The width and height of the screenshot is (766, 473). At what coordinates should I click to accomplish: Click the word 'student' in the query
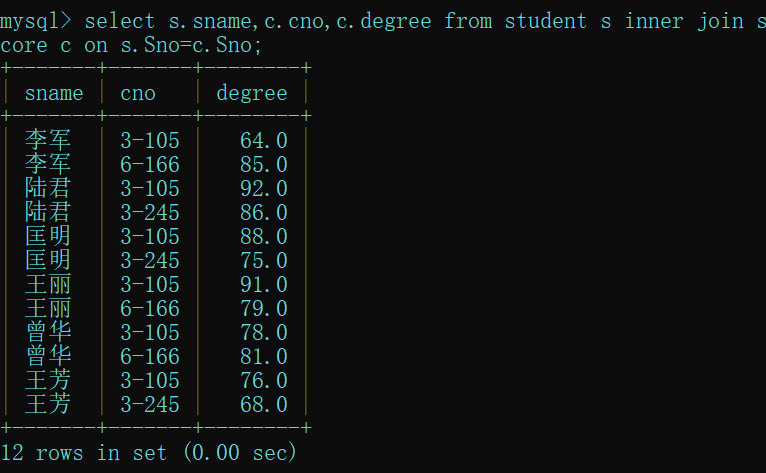pyautogui.click(x=545, y=21)
